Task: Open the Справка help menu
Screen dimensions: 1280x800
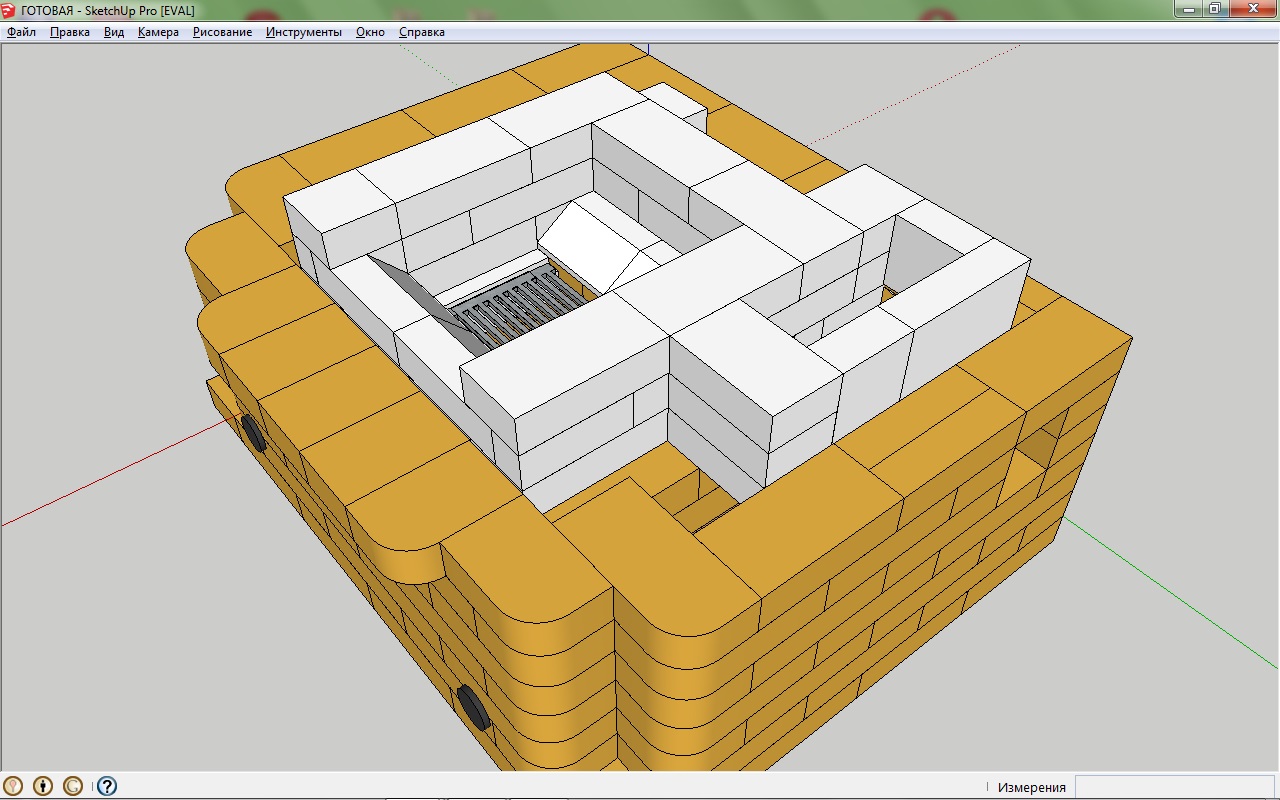Action: point(421,32)
